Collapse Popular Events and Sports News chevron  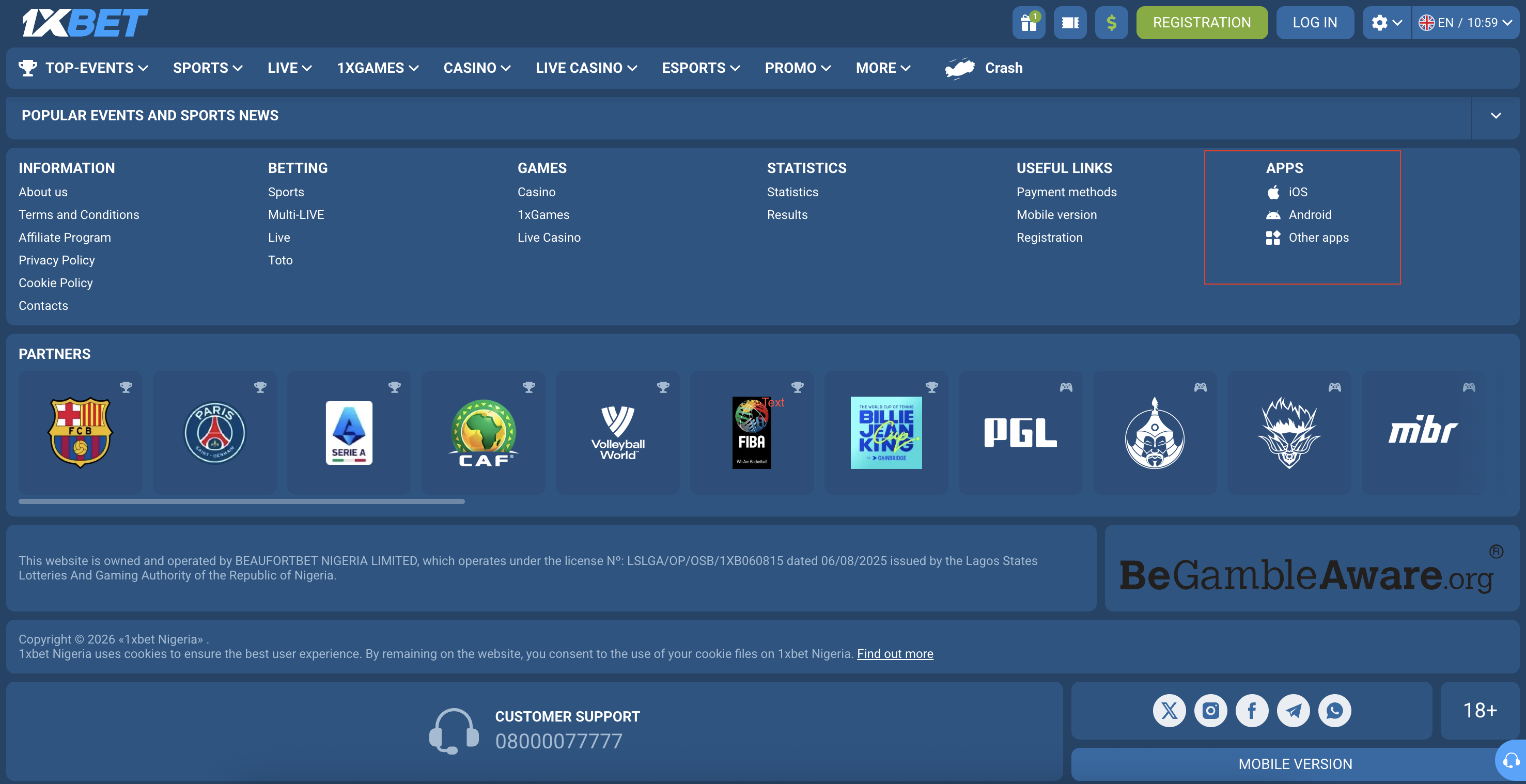1495,116
